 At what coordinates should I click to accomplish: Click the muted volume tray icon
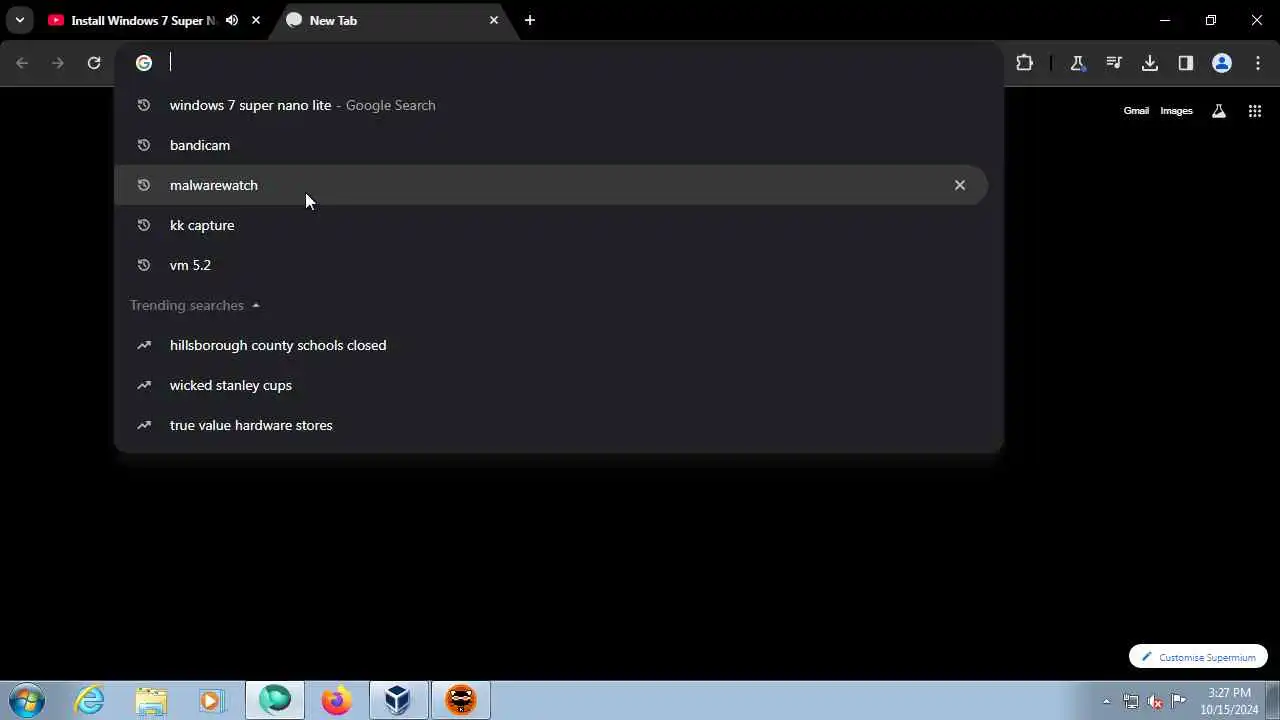1155,701
